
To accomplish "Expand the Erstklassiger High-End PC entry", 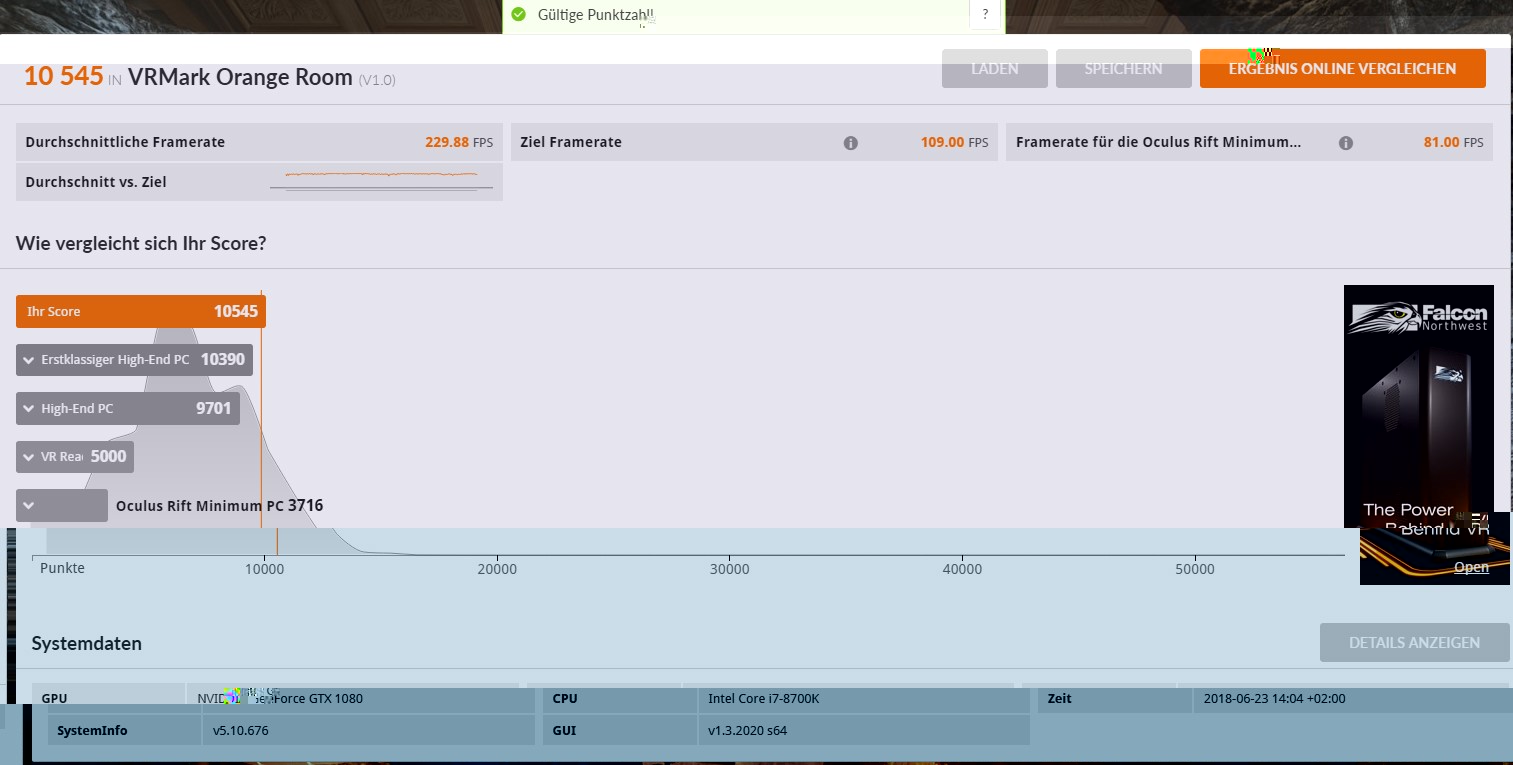I will (26, 360).
